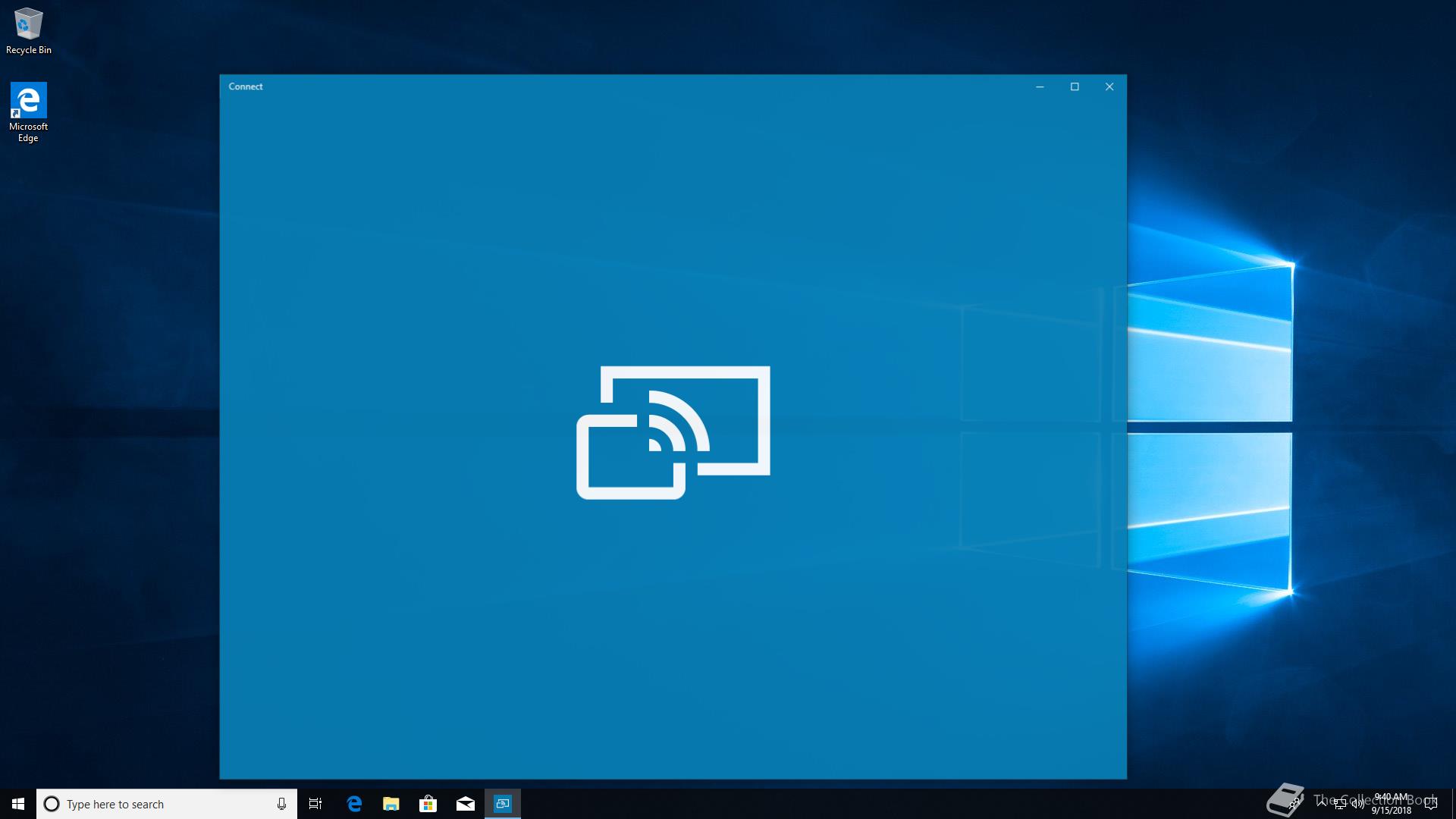Expand hidden system tray icons
The image size is (1456, 819).
[1322, 803]
